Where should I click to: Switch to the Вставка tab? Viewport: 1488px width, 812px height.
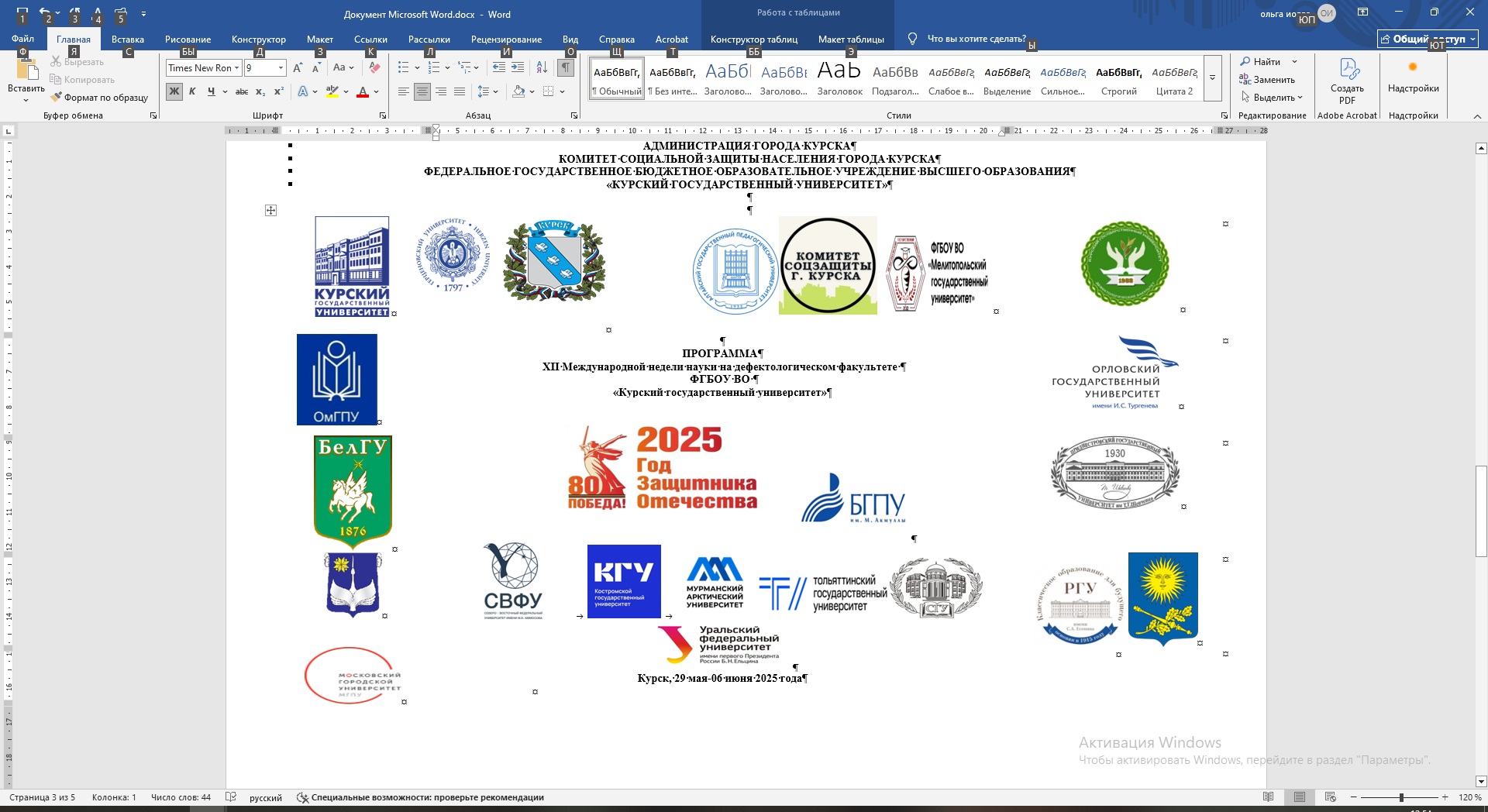coord(128,39)
